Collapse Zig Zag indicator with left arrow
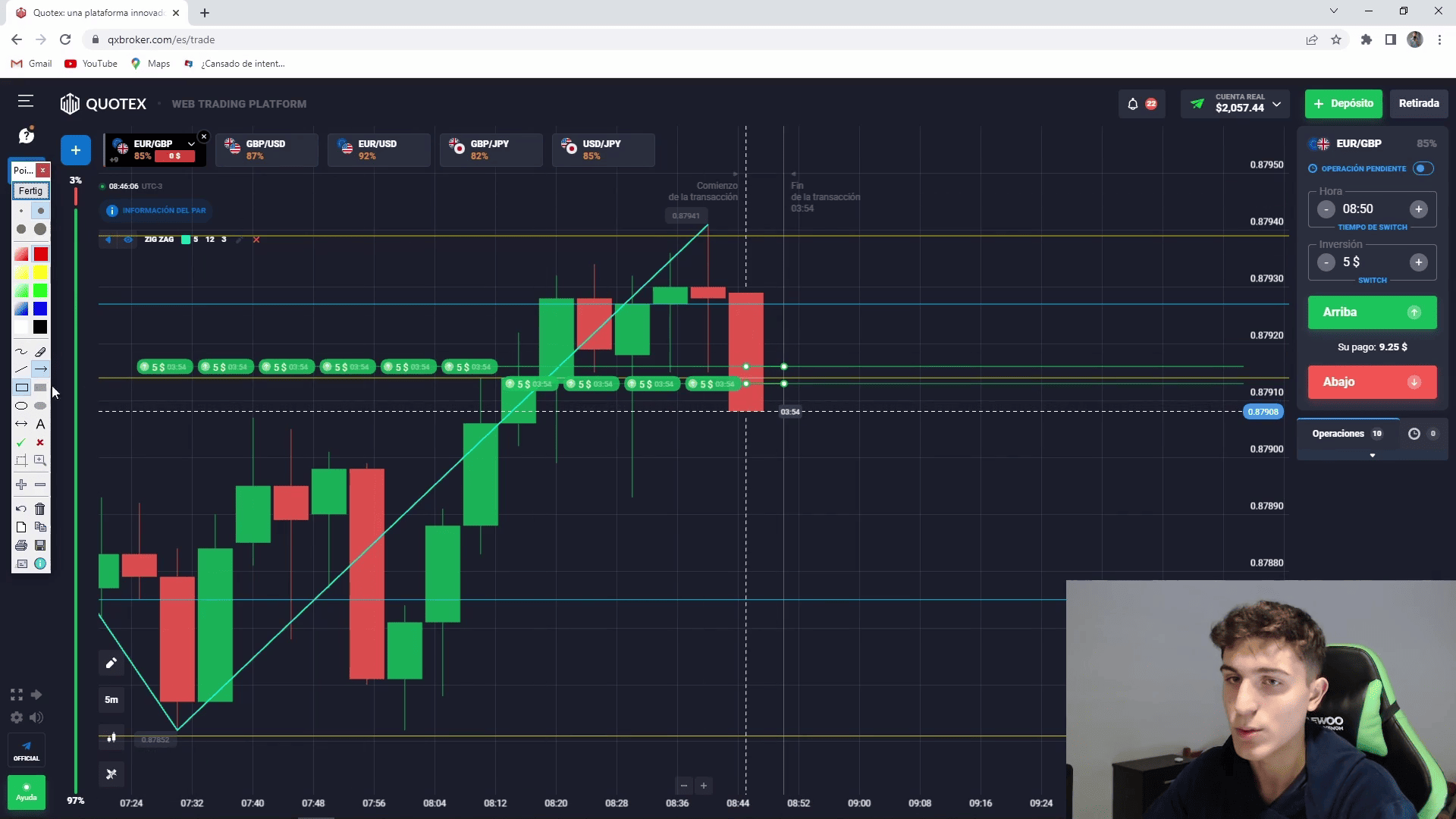This screenshot has width=1456, height=819. click(x=108, y=240)
